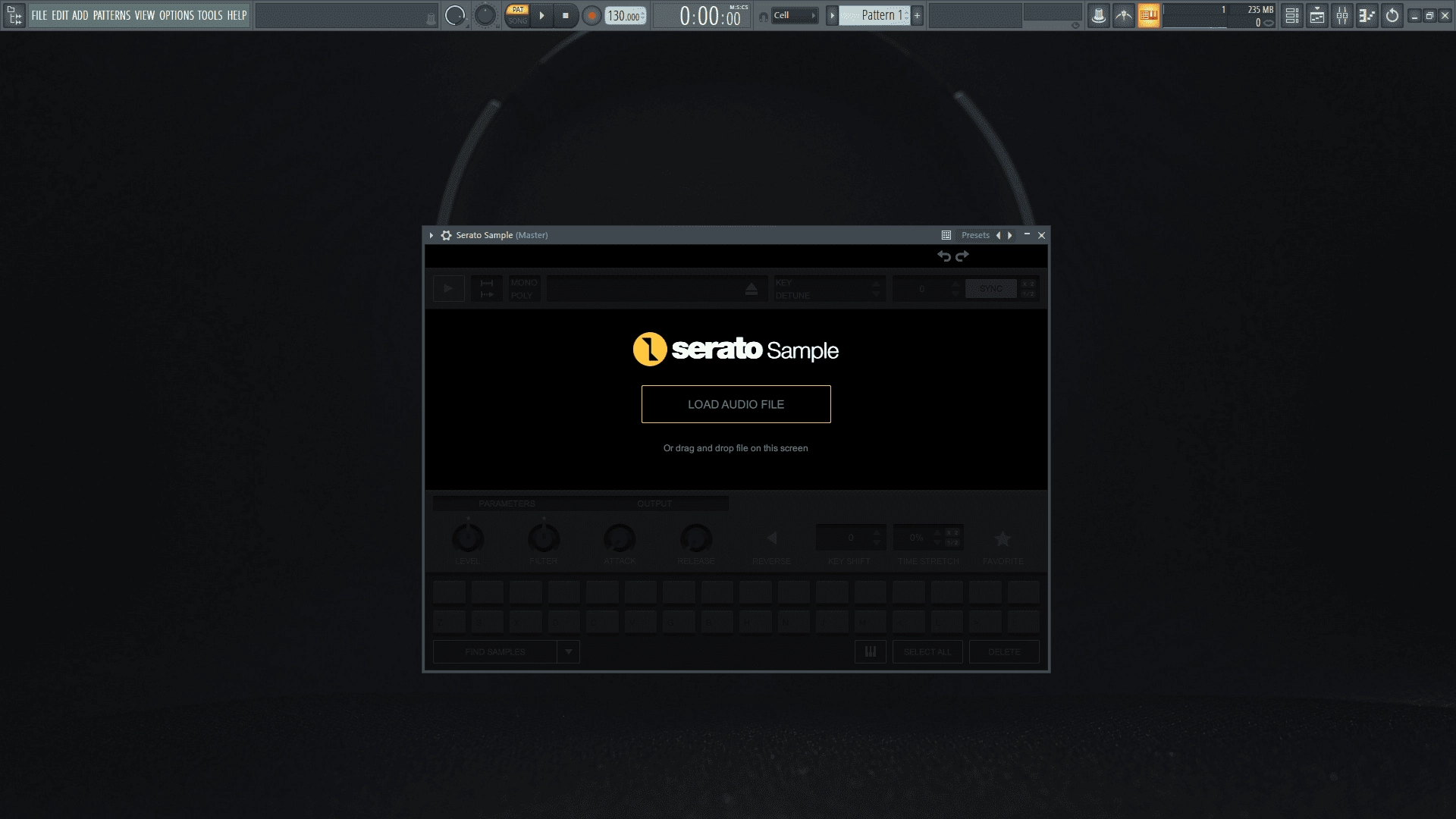1456x819 pixels.
Task: Click the eject icon in Serato
Action: (x=751, y=289)
